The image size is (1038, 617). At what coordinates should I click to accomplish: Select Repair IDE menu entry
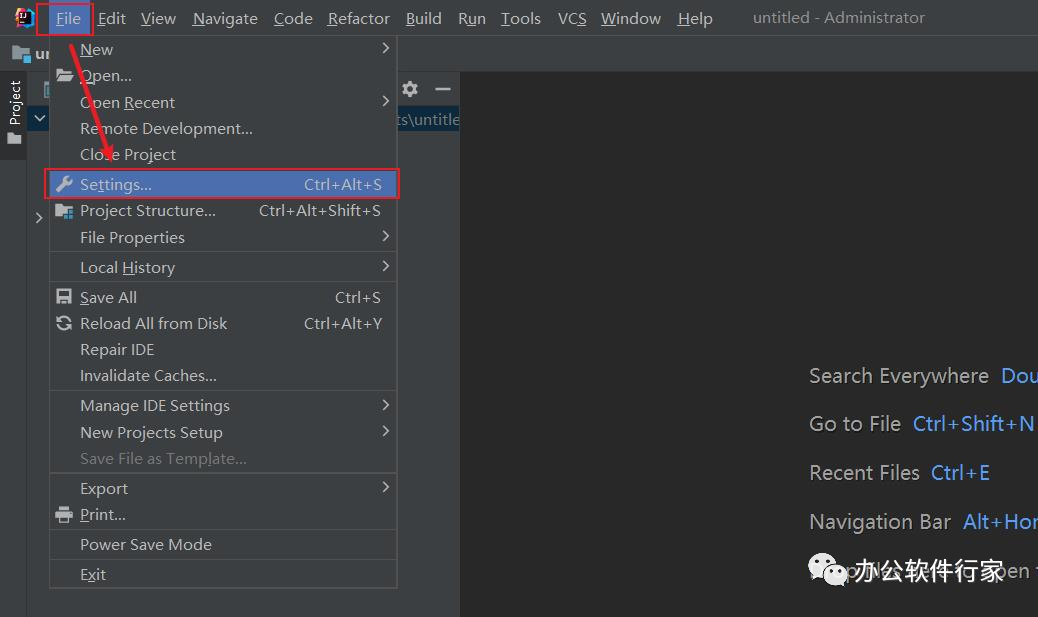pos(223,349)
